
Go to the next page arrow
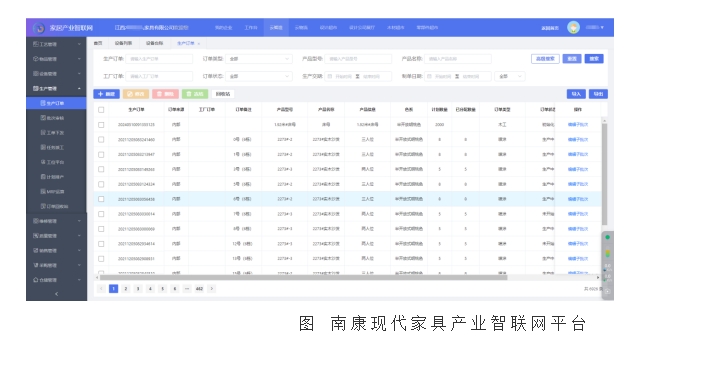point(211,288)
